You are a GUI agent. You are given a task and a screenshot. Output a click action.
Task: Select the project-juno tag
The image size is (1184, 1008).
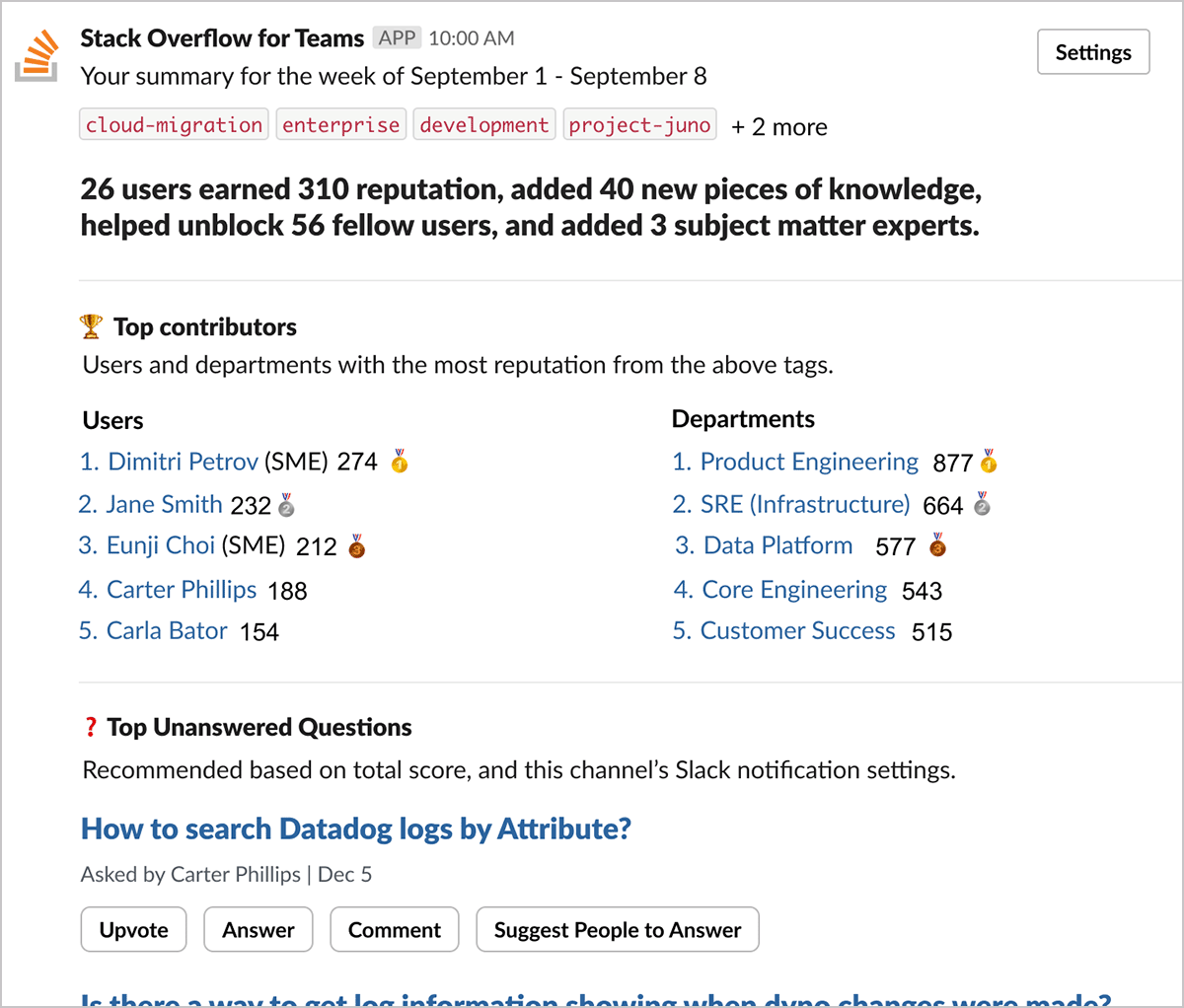tap(639, 125)
